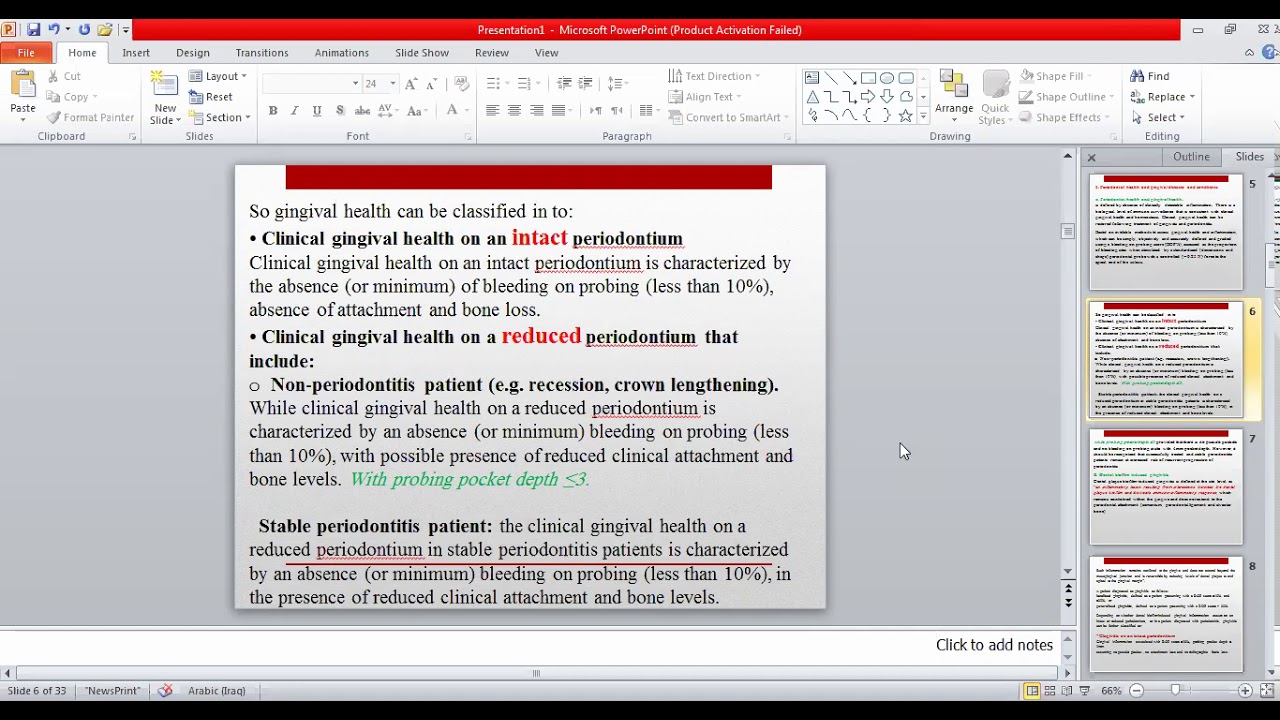Open the Section dropdown

[x=219, y=117]
